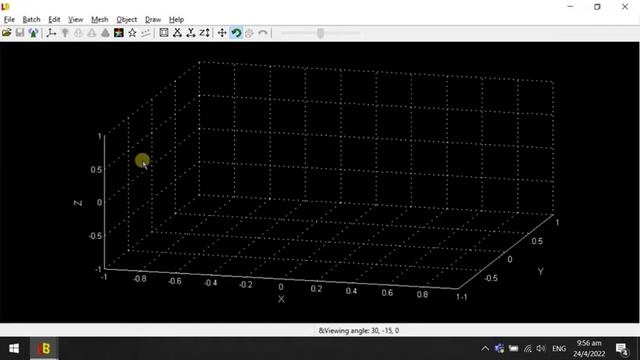Click the framed box view icon

click(164, 33)
